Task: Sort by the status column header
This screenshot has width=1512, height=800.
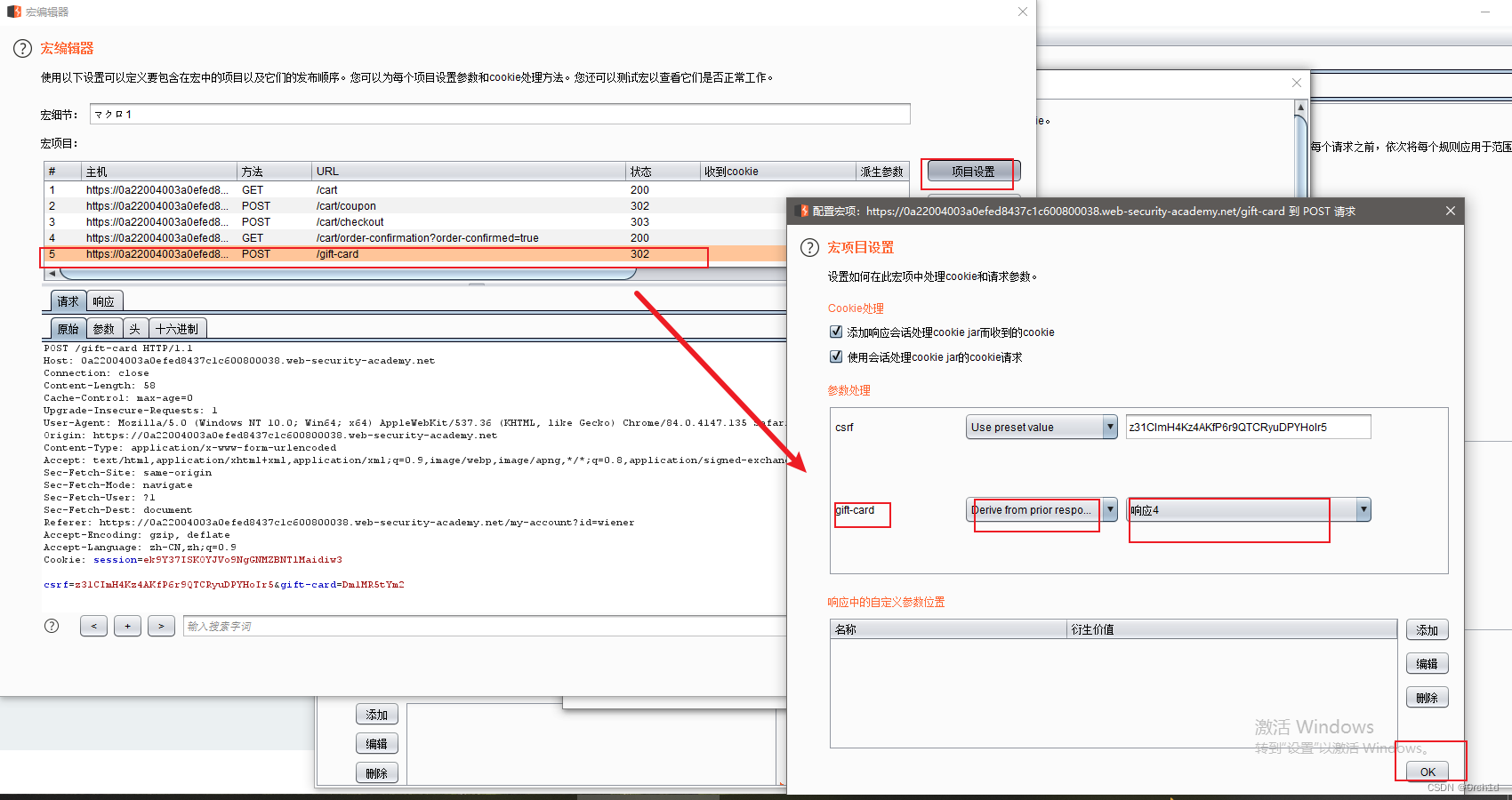Action: pos(663,172)
